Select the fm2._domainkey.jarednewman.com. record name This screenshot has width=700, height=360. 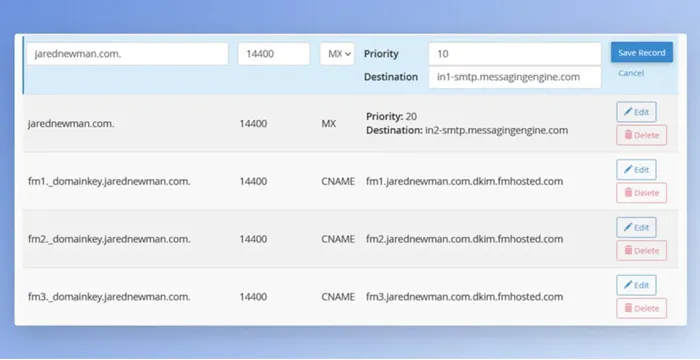[x=109, y=239]
